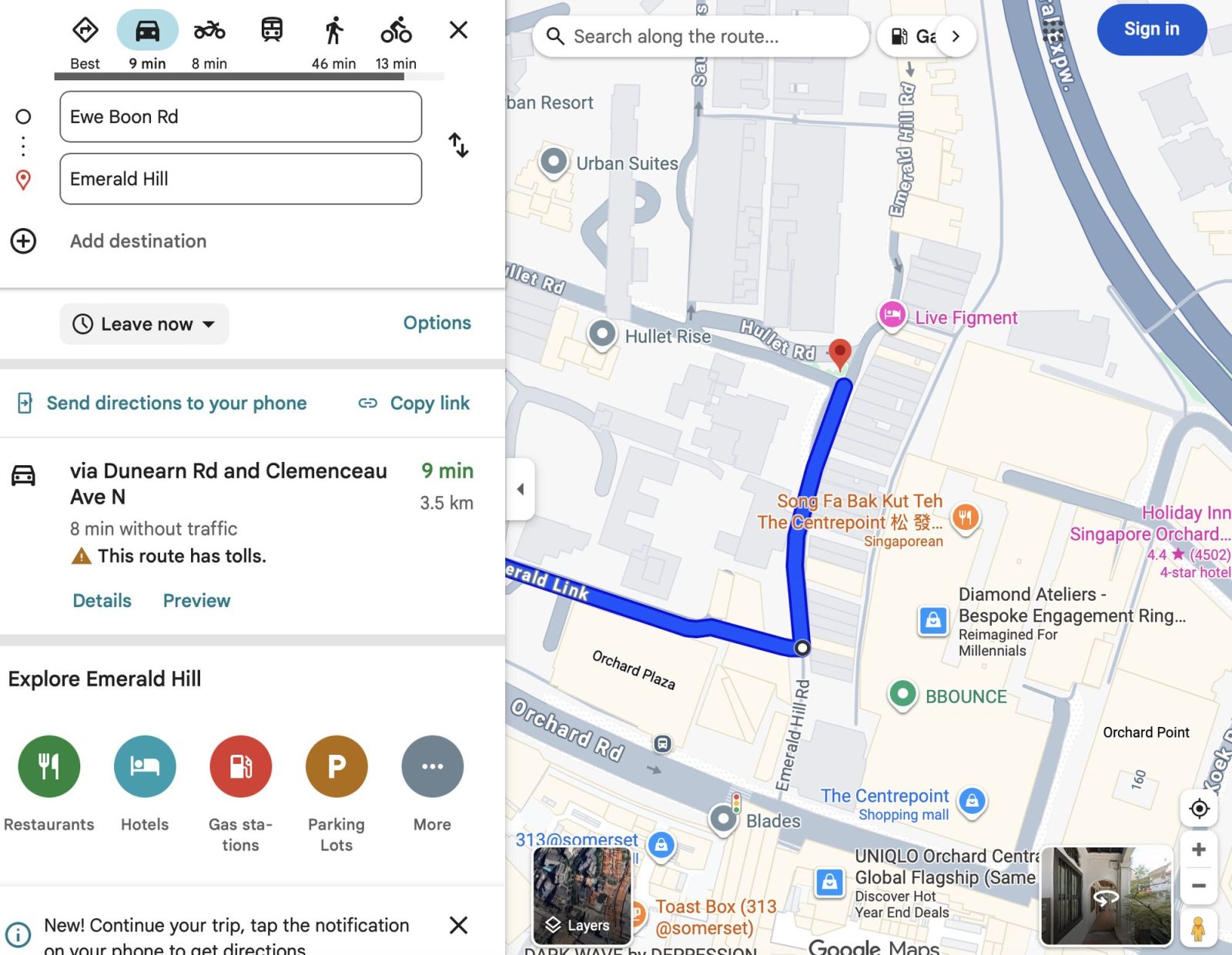Toggle map Layers thumbnail
This screenshot has width=1232, height=955.
[x=582, y=896]
